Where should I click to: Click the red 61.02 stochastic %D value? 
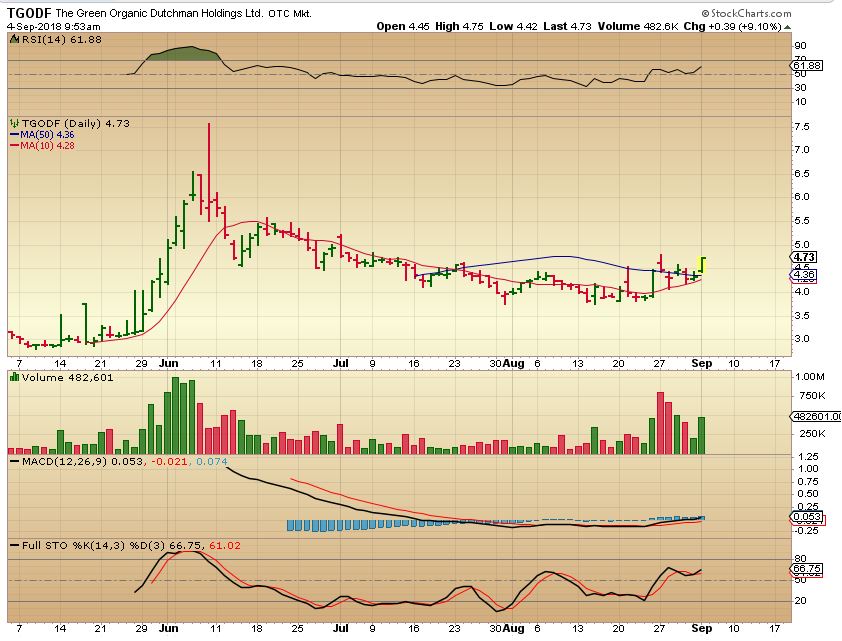click(225, 545)
